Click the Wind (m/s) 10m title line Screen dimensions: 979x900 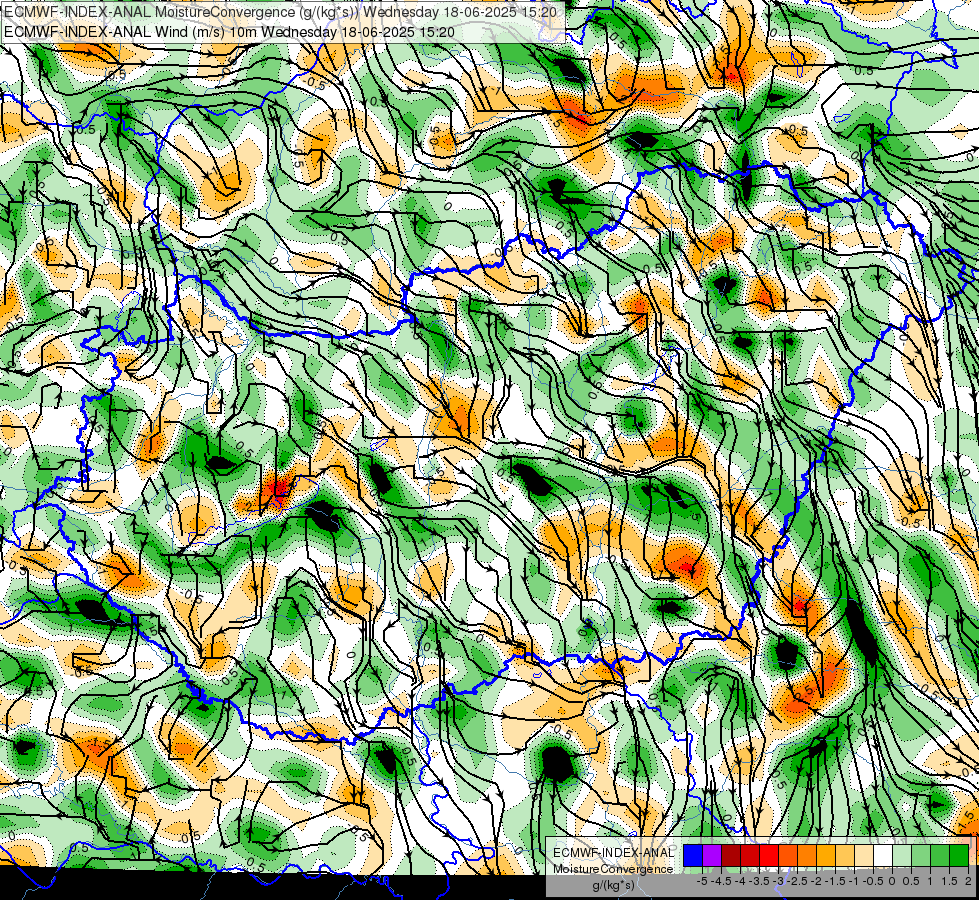[229, 32]
